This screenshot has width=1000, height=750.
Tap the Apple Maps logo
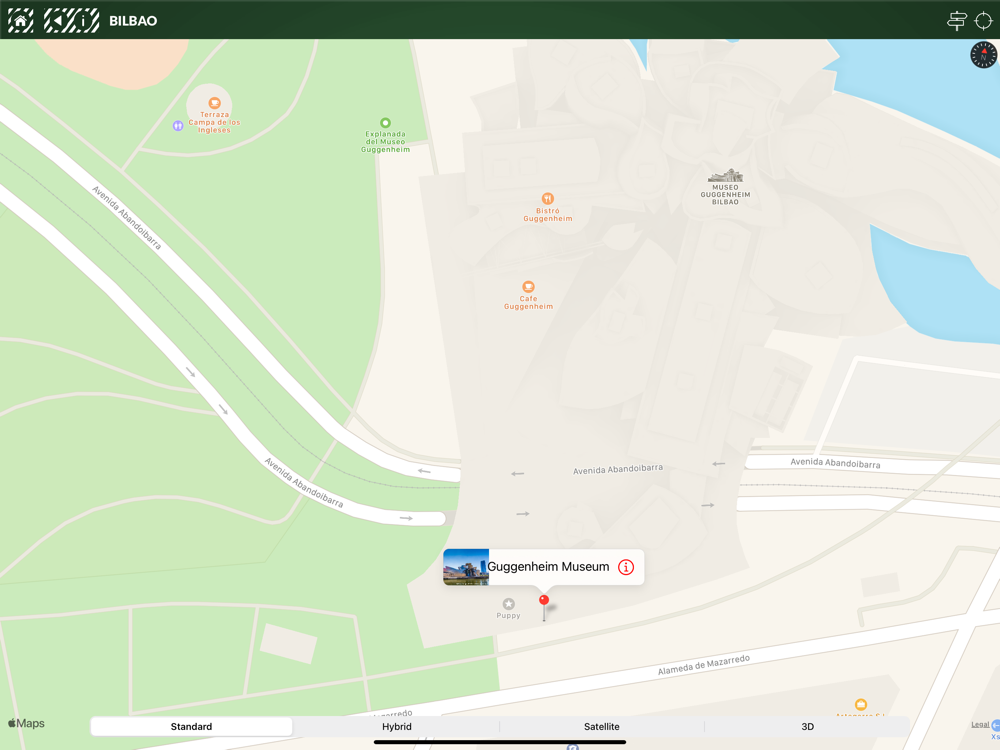point(26,723)
